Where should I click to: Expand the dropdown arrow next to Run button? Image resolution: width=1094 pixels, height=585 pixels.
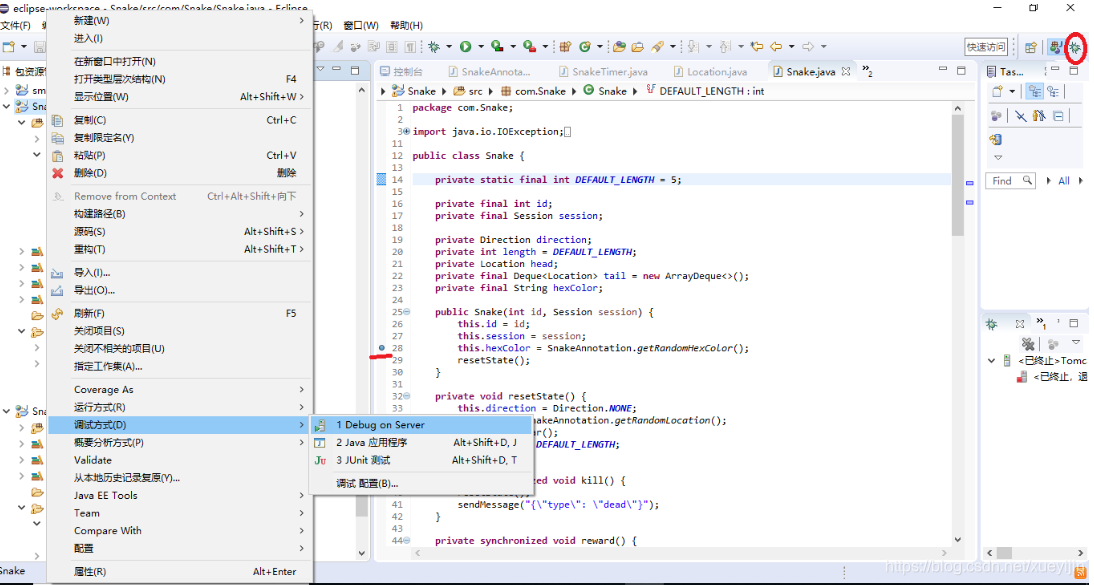[x=481, y=45]
